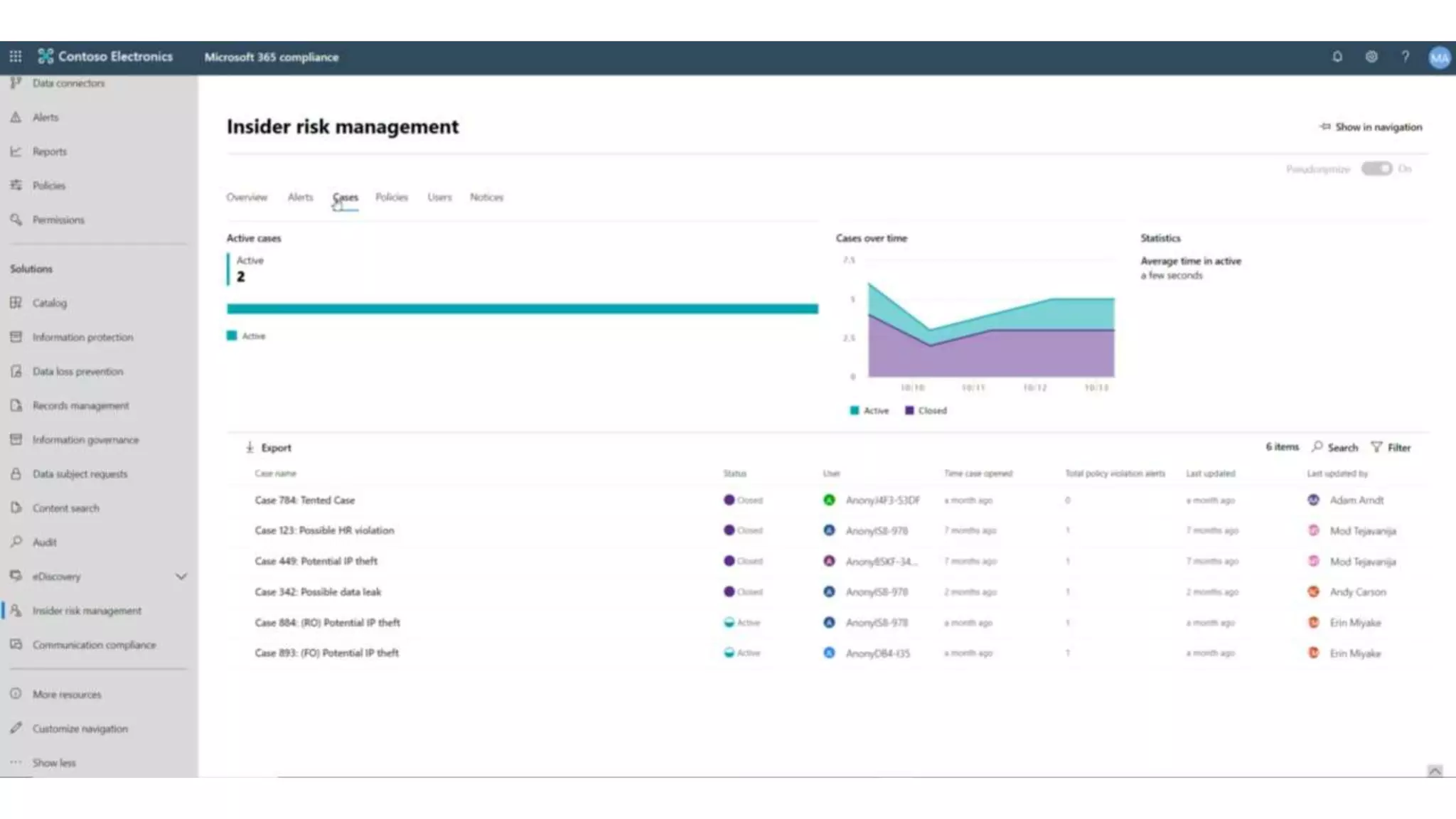
Task: Open the app launcher waffle icon
Action: (x=15, y=56)
